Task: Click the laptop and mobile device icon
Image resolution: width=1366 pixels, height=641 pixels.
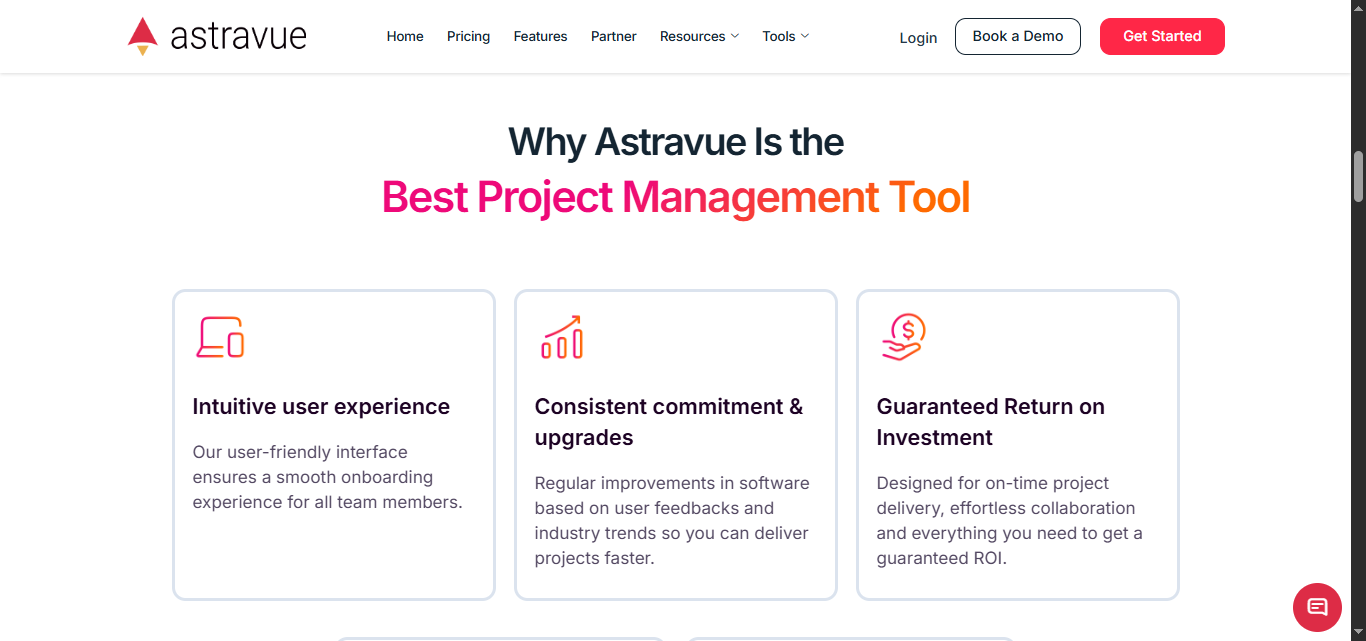Action: (x=220, y=337)
